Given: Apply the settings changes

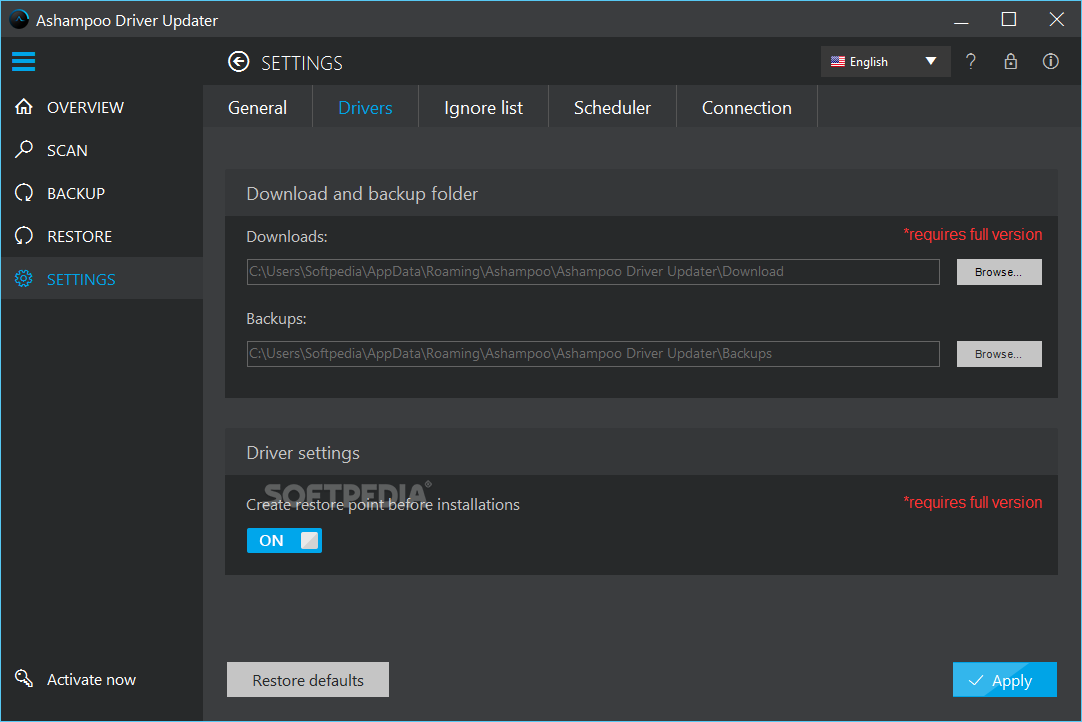Looking at the screenshot, I should pos(1005,680).
